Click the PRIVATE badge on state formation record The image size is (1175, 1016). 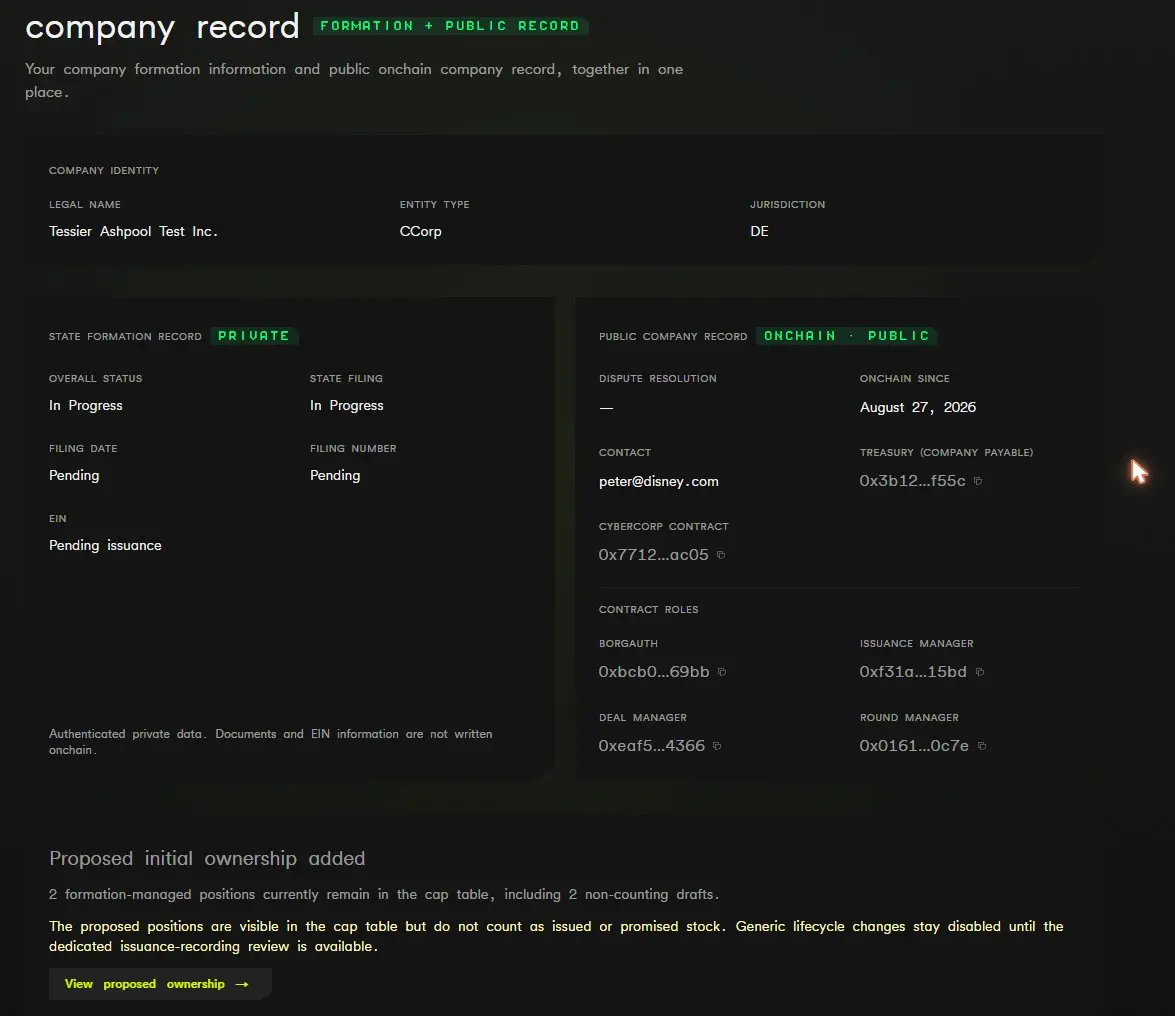[253, 336]
